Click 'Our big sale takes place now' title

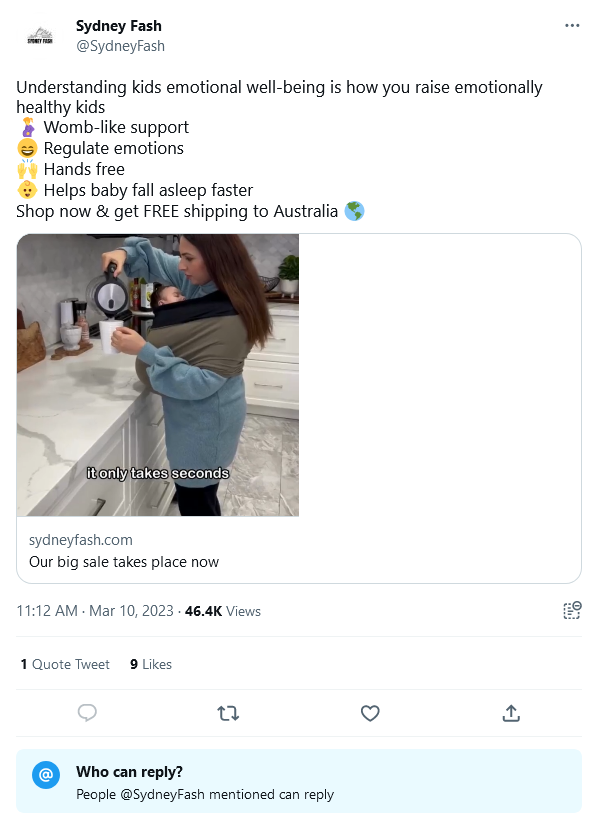point(124,561)
